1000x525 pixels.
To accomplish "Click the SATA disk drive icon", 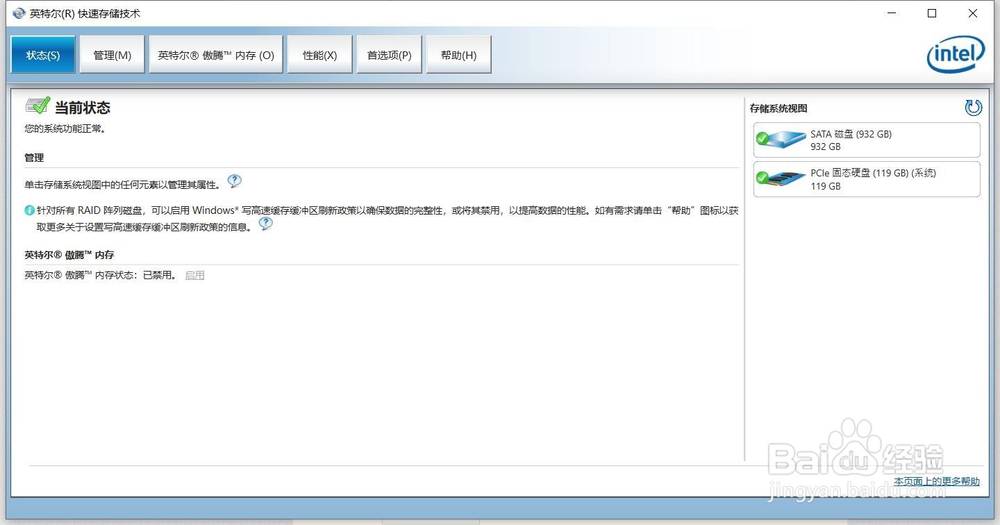I will [781, 139].
